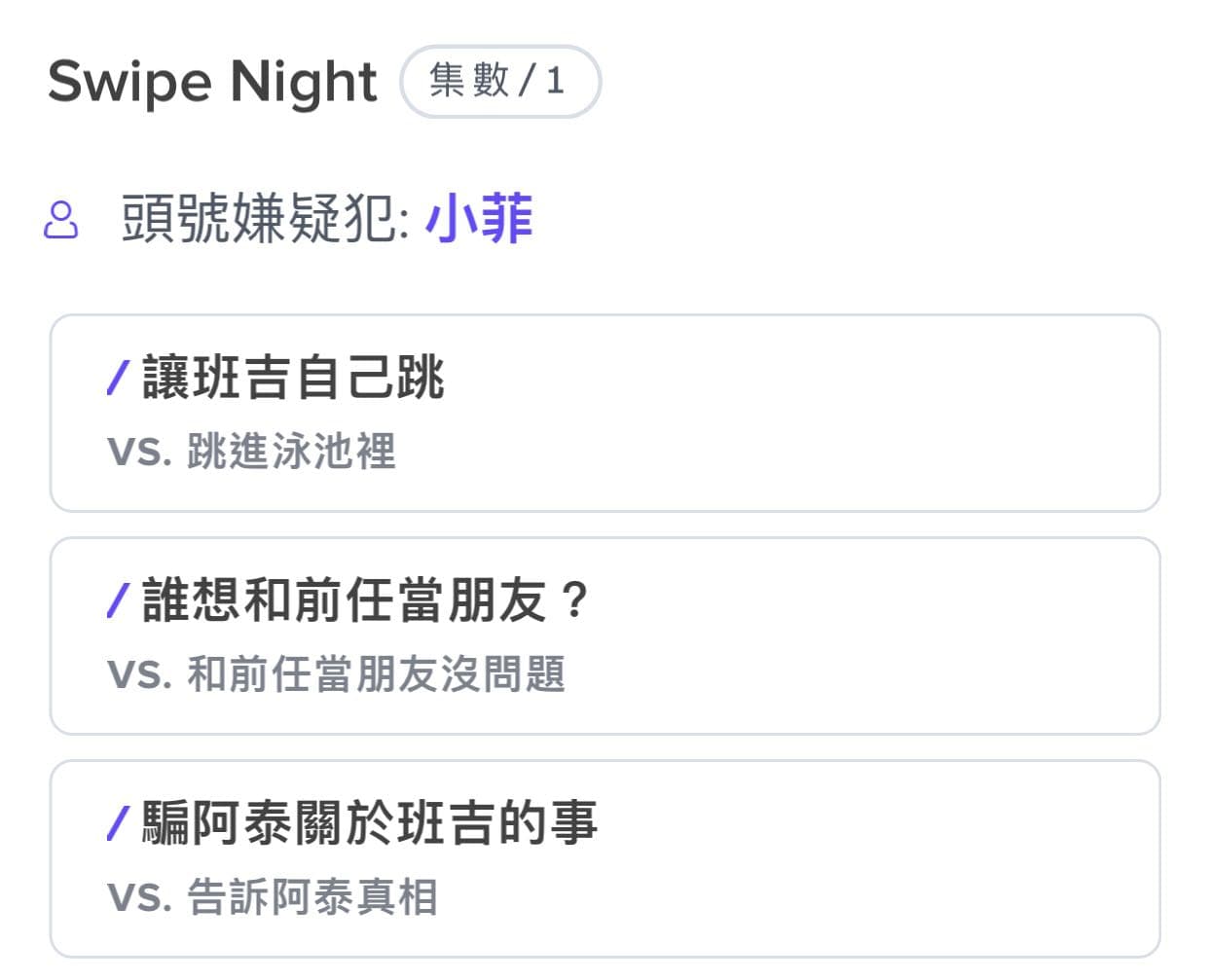
Task: Click the 頭號嫌疑犯 label text
Action: click(x=263, y=220)
